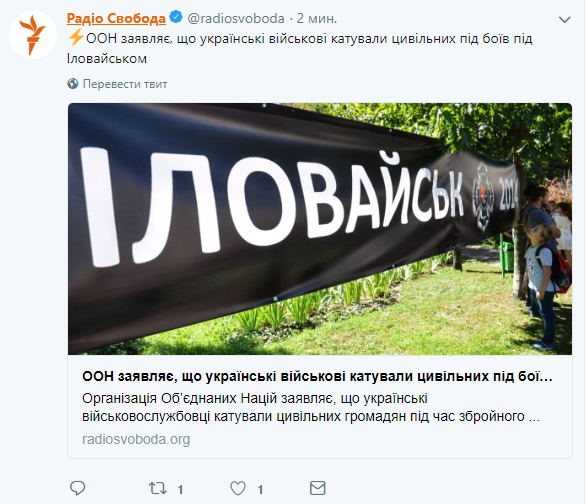
Task: Open the tweet timestamp '2 мин.'
Action: (x=317, y=18)
